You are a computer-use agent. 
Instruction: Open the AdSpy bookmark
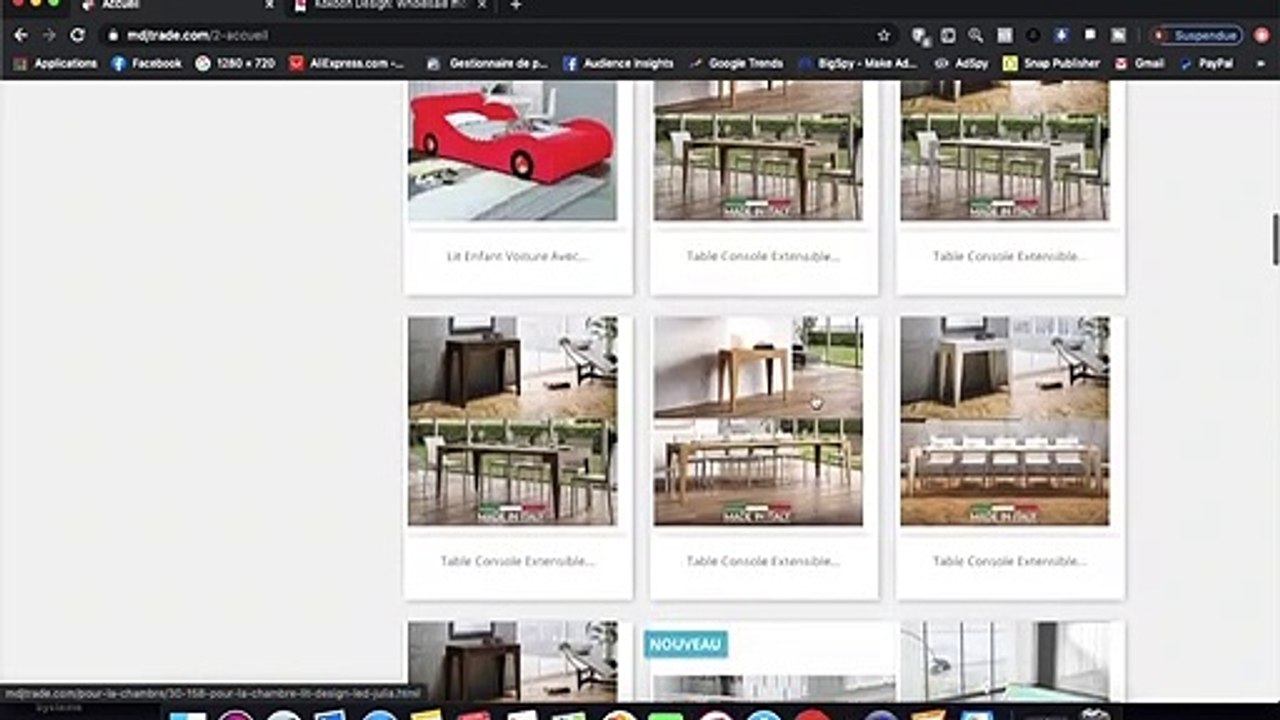[x=961, y=63]
